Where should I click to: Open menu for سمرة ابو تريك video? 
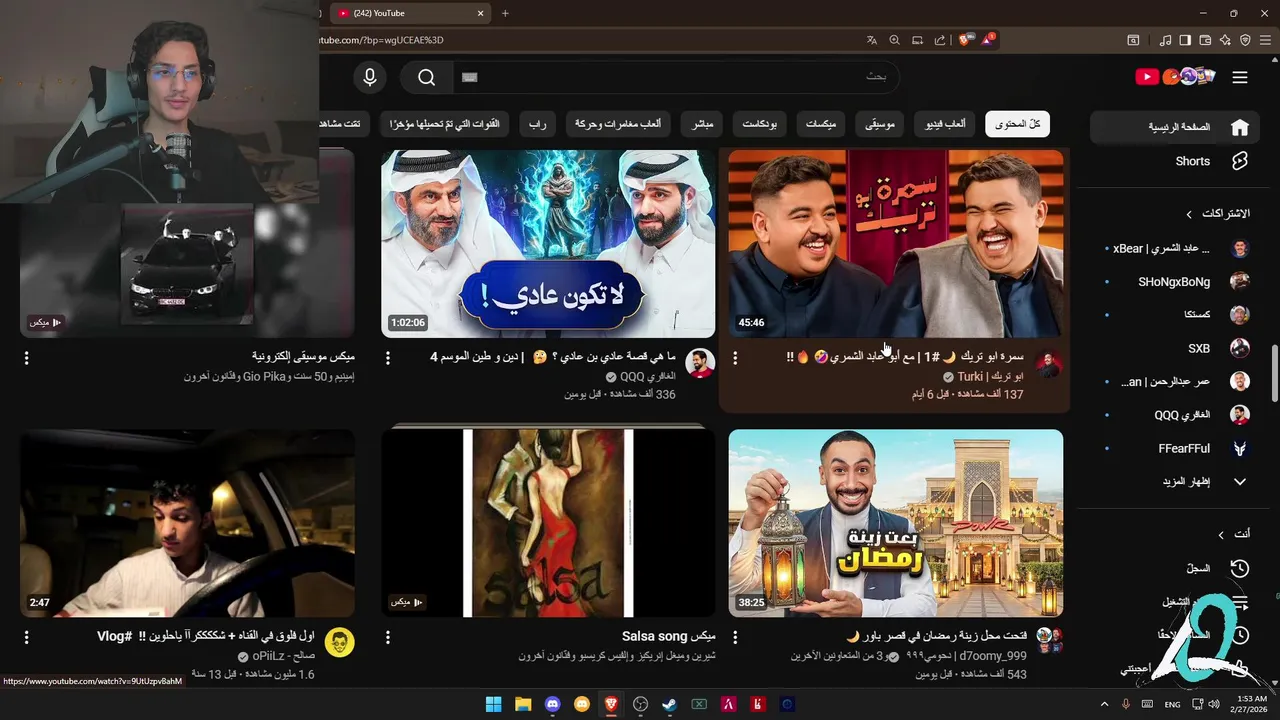tap(735, 357)
